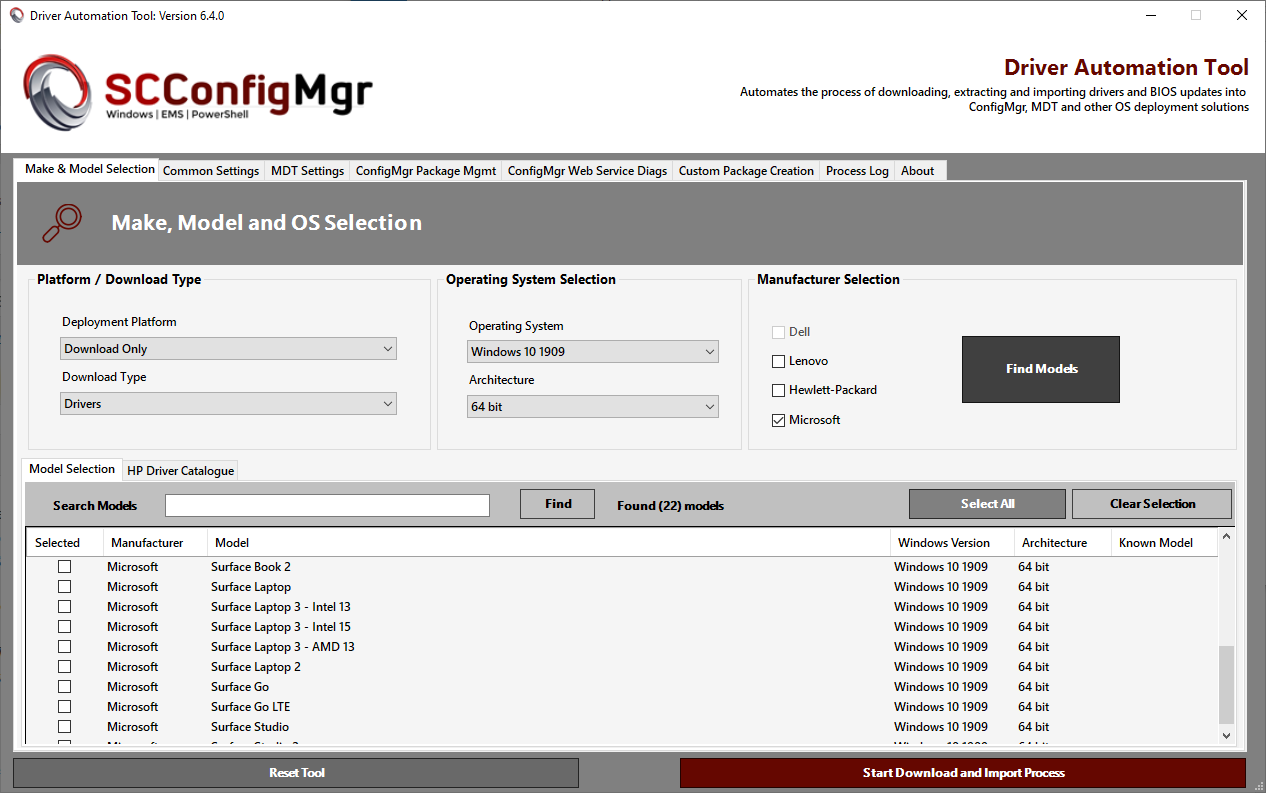
Task: Check the Surface Go LTE row
Action: pyautogui.click(x=64, y=706)
